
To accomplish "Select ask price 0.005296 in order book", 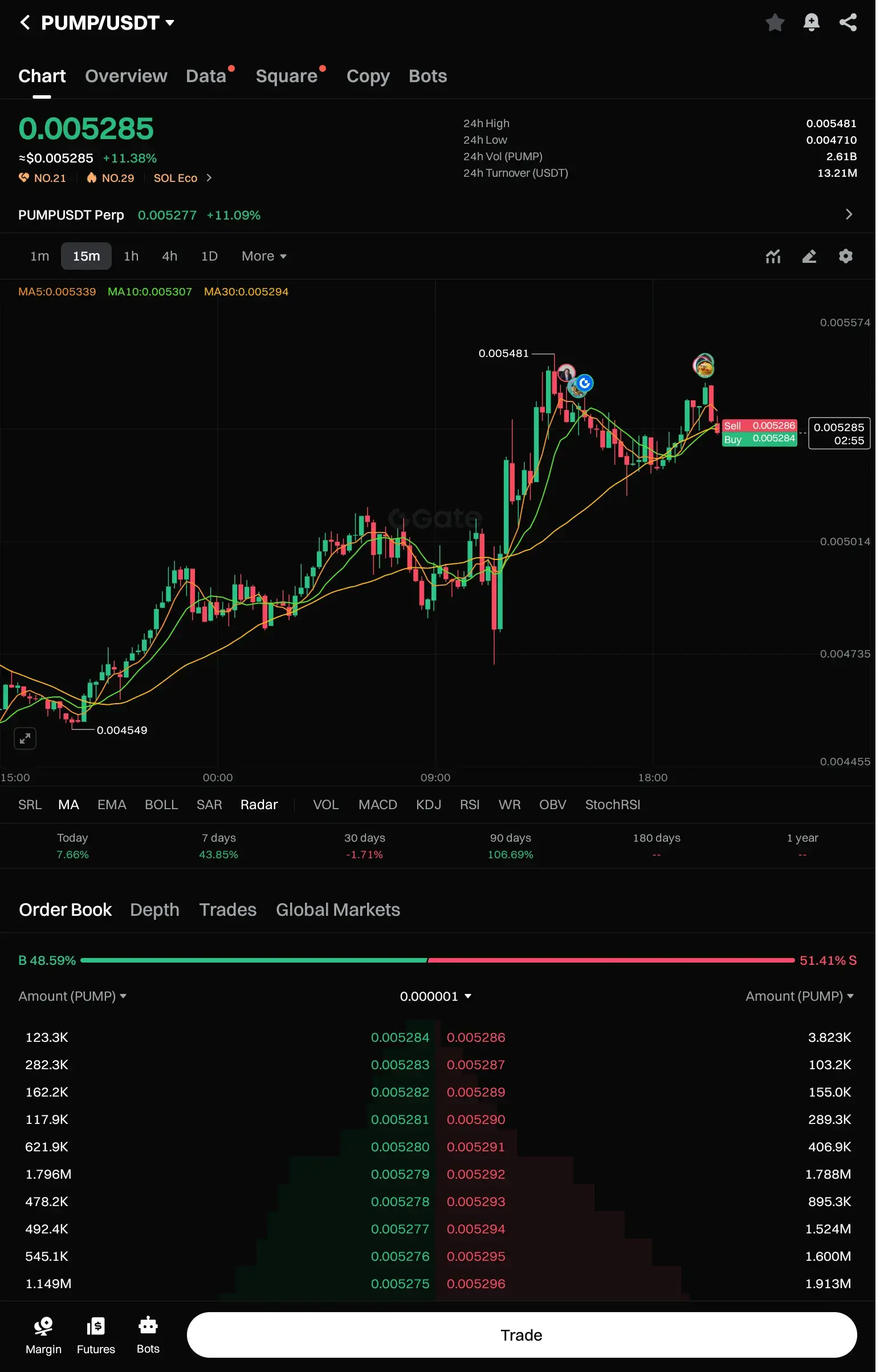I will (476, 1284).
